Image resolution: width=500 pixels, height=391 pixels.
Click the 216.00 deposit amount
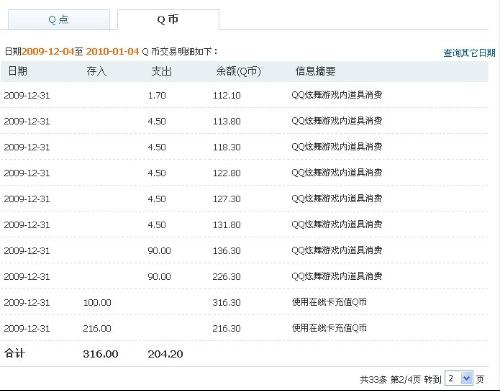tap(97, 329)
